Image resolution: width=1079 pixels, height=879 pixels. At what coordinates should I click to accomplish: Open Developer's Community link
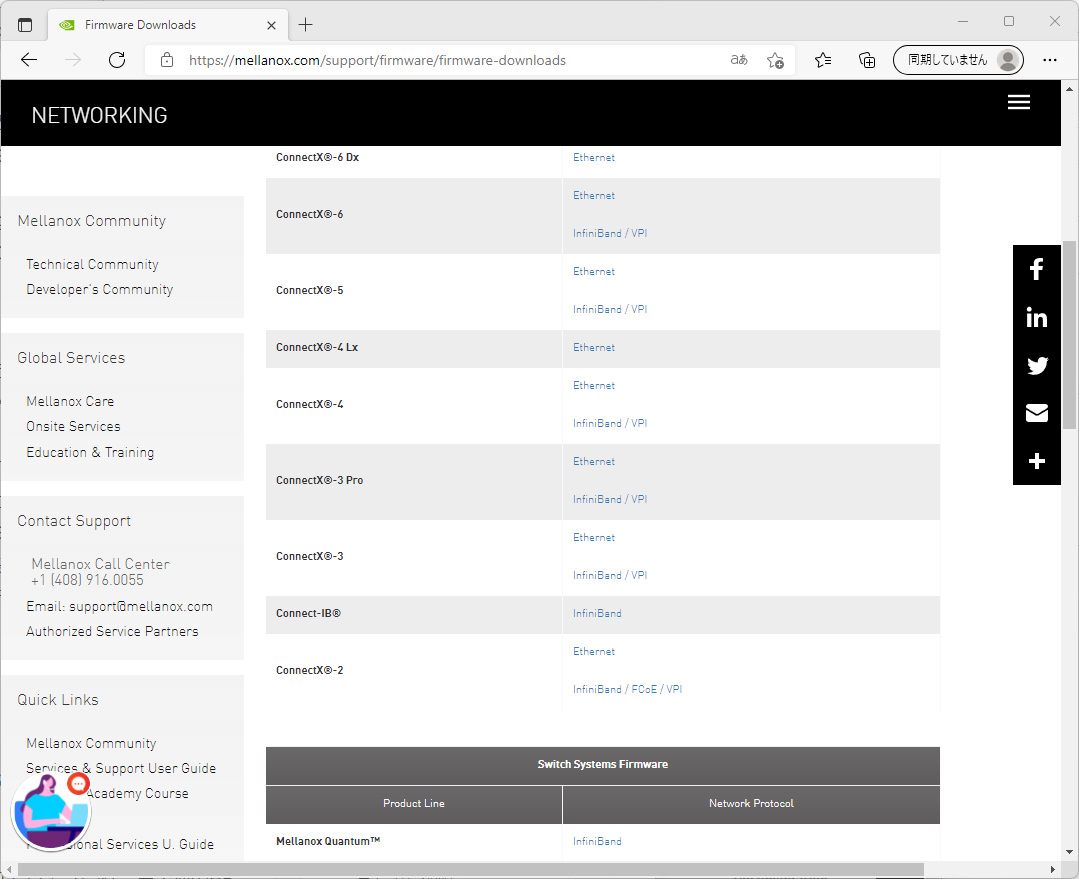(100, 290)
